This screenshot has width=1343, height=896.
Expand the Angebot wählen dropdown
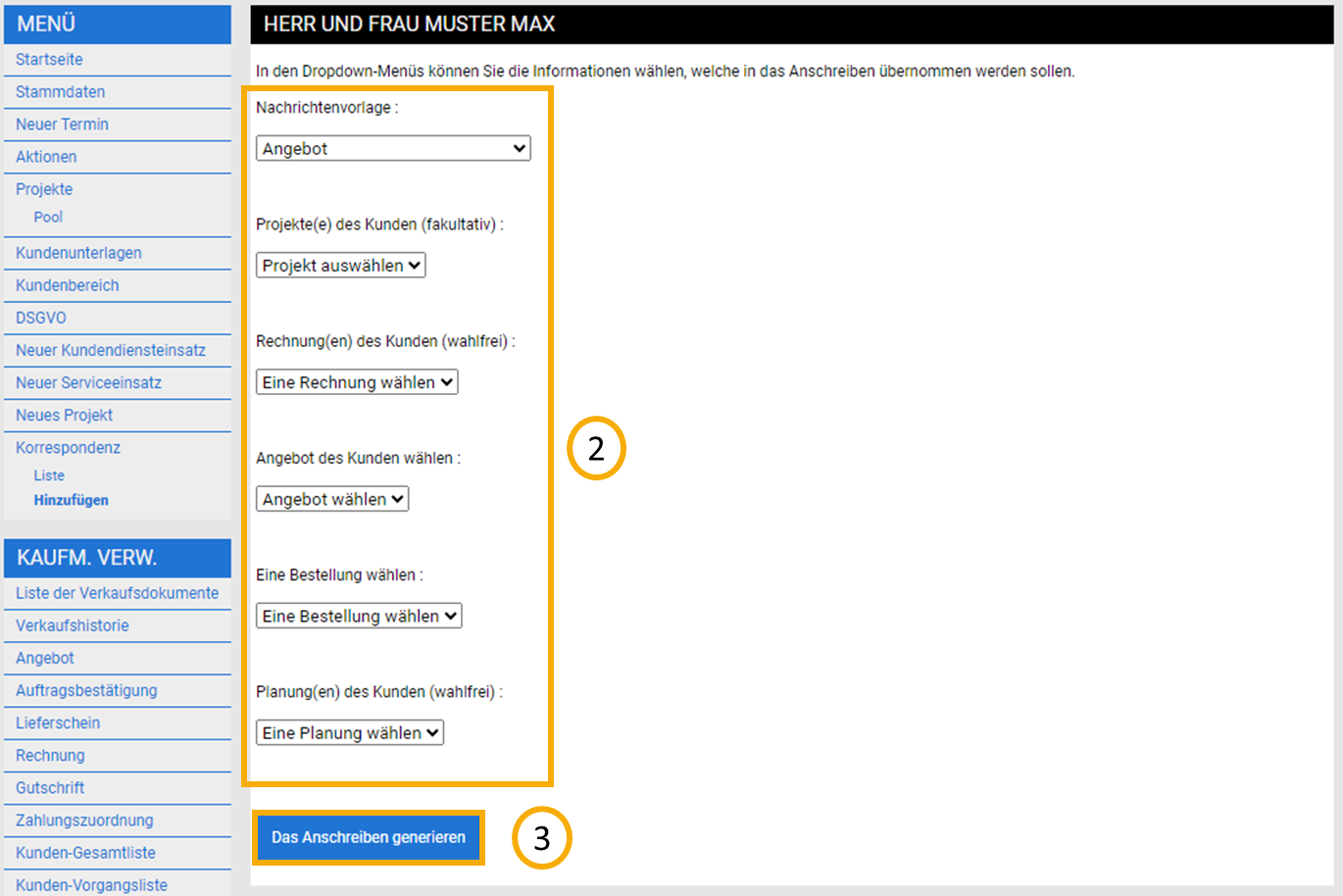(332, 499)
